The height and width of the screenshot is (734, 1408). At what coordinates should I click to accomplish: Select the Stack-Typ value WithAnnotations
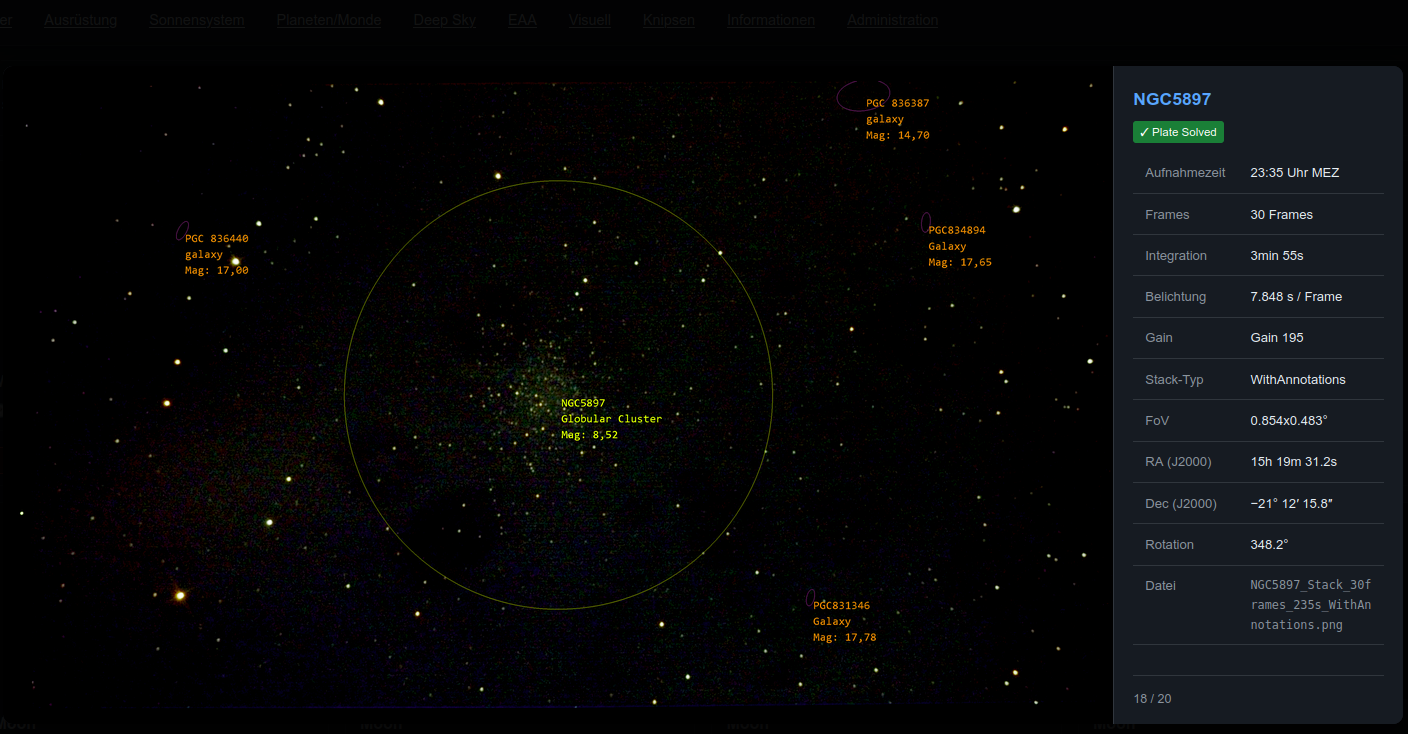click(1298, 380)
